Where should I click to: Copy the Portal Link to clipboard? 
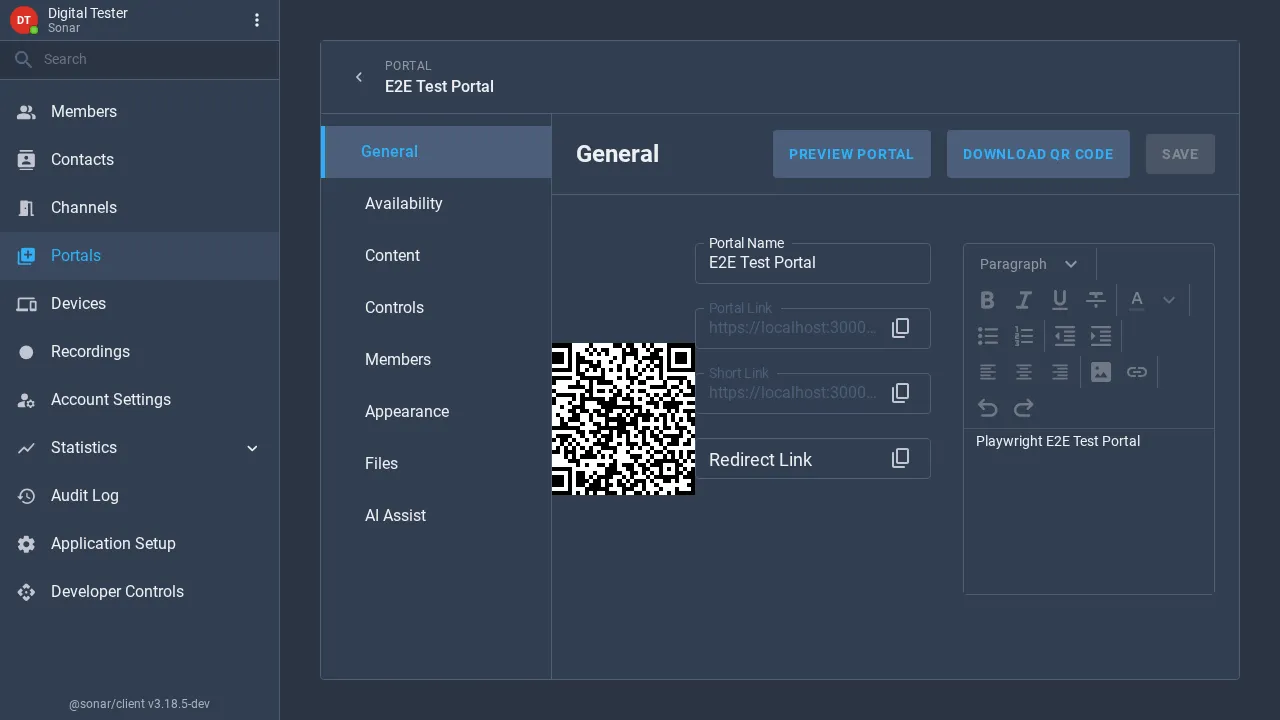[x=900, y=328]
